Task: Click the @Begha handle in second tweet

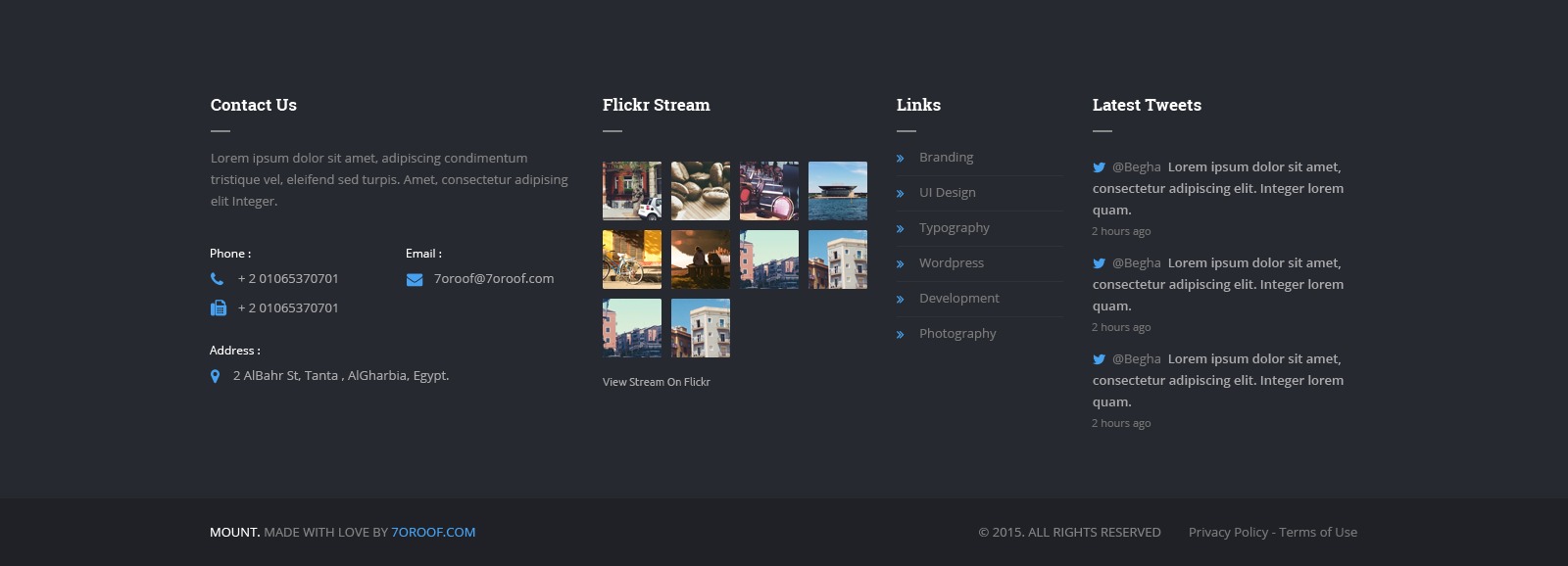Action: pyautogui.click(x=1137, y=263)
